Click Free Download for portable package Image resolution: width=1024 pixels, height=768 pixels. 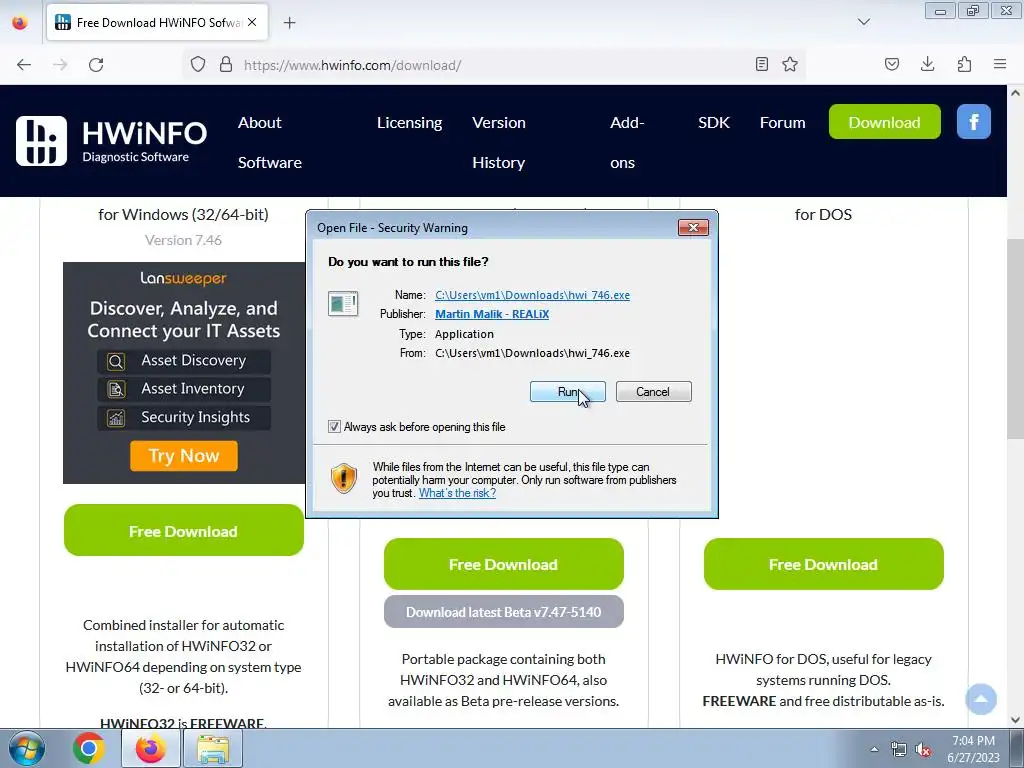pyautogui.click(x=504, y=564)
